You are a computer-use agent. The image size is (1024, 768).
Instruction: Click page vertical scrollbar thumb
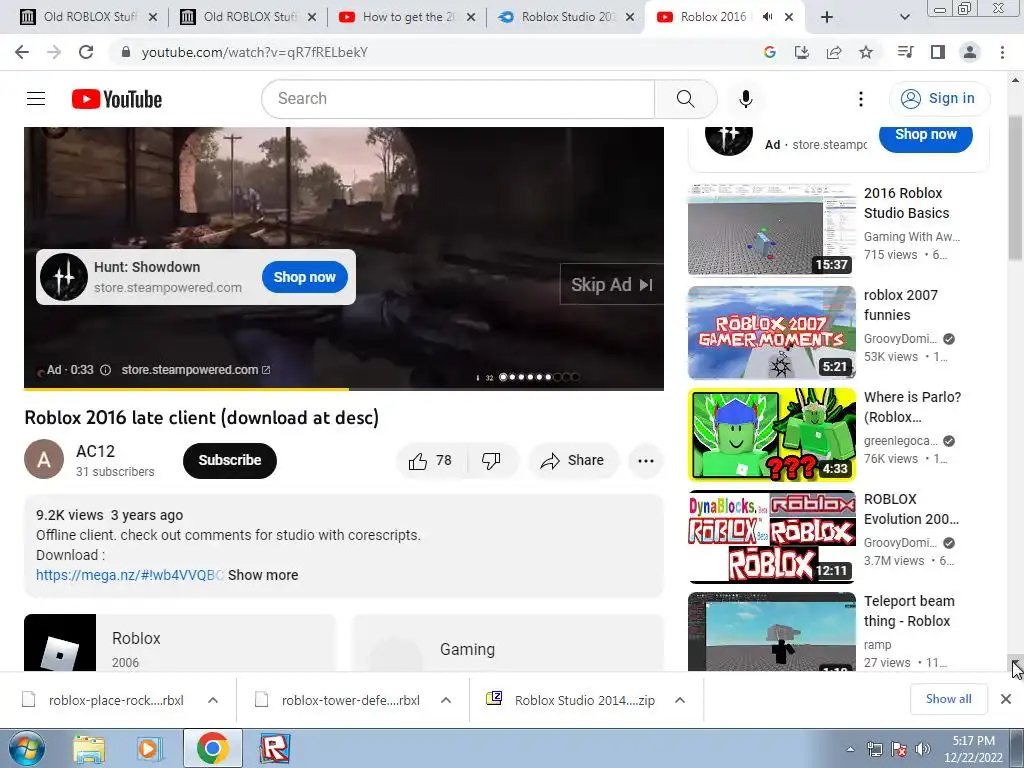[x=1015, y=189]
